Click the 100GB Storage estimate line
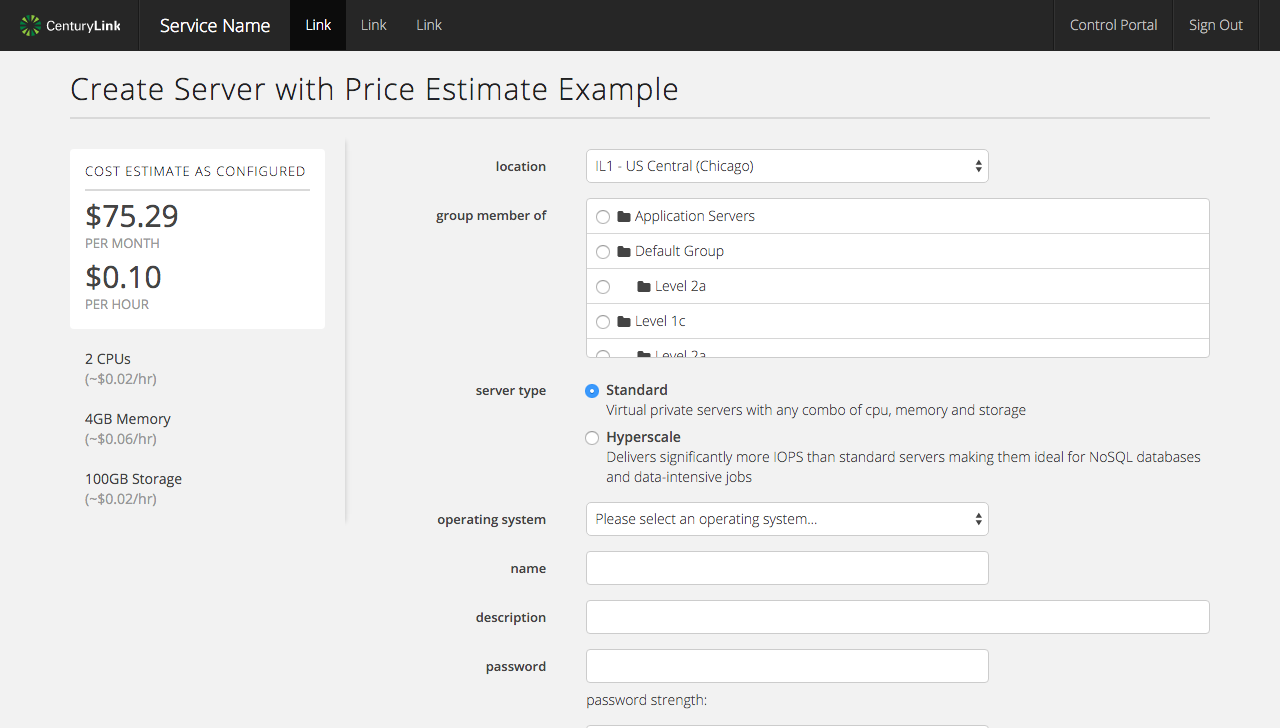 coord(133,479)
